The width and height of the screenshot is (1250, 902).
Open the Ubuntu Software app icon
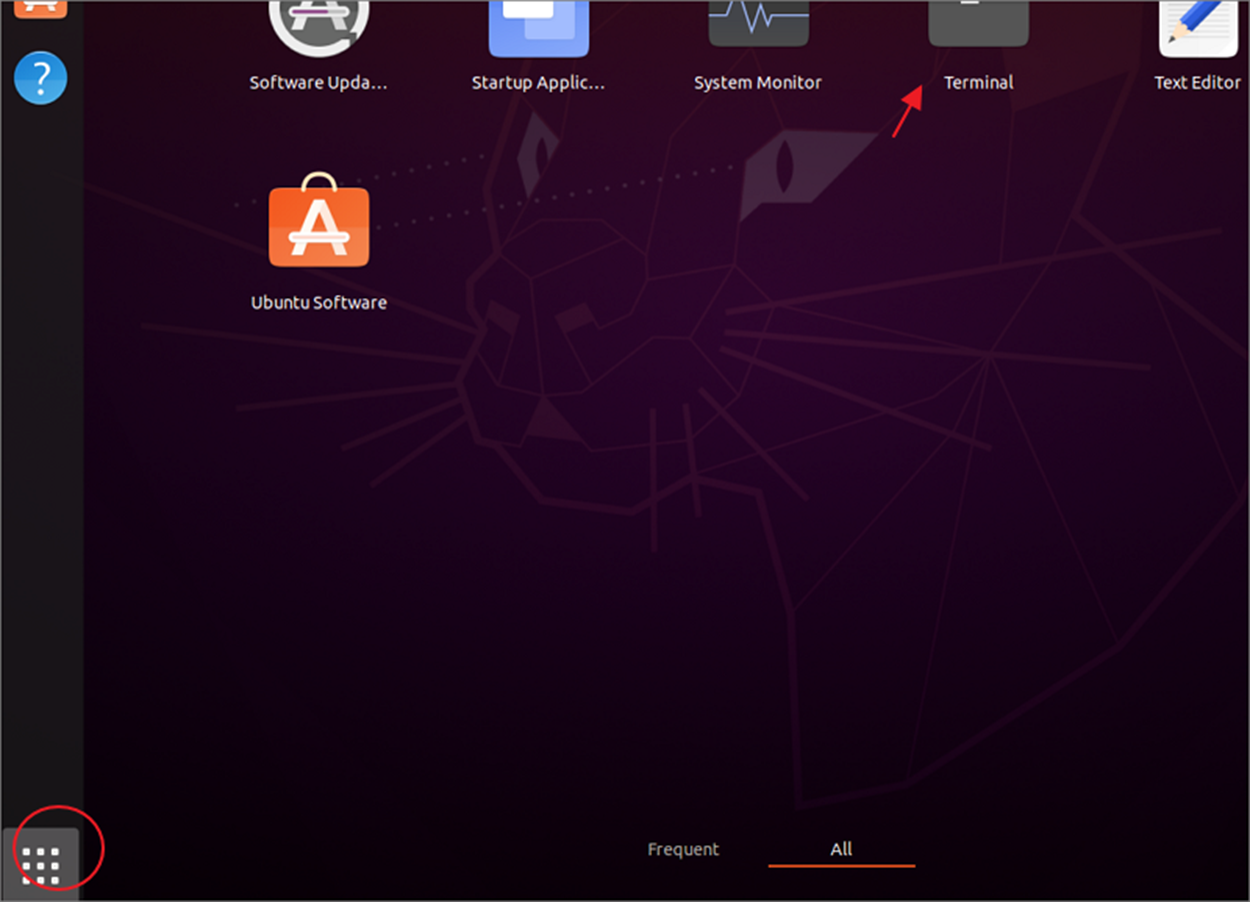[x=319, y=220]
